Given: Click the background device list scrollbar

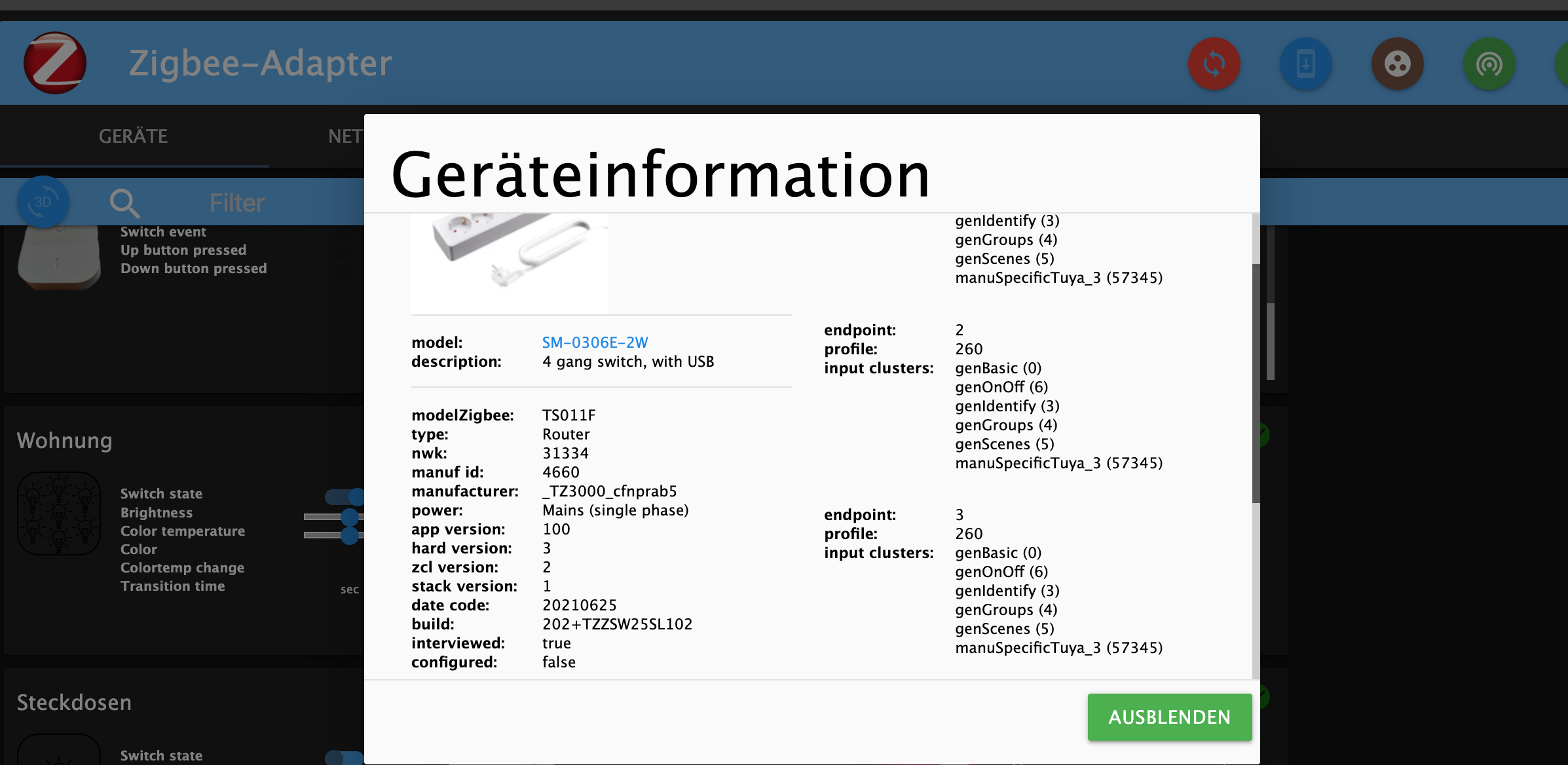Looking at the screenshot, I should click(x=1271, y=341).
